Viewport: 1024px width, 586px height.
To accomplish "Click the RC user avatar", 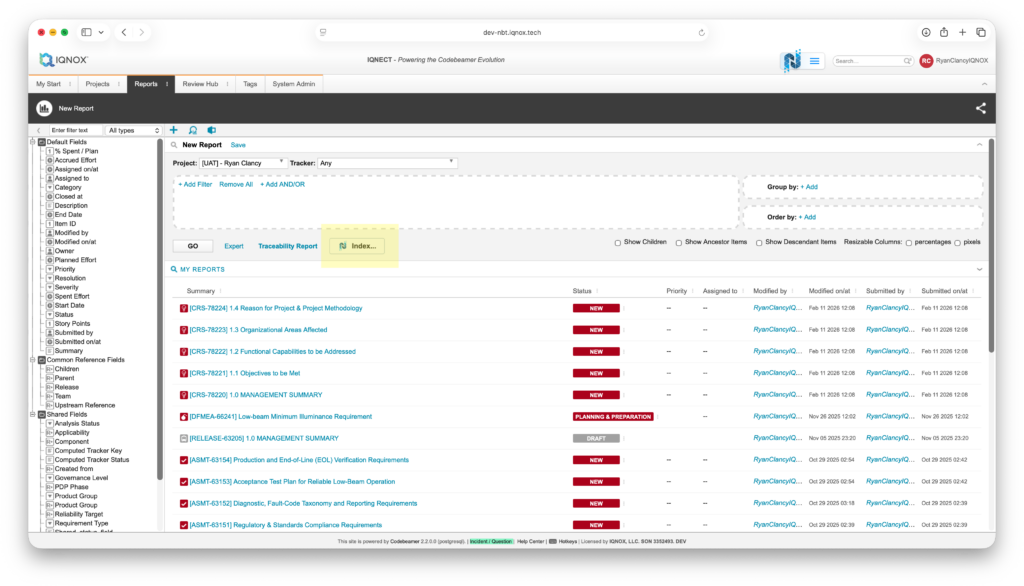I will [926, 61].
